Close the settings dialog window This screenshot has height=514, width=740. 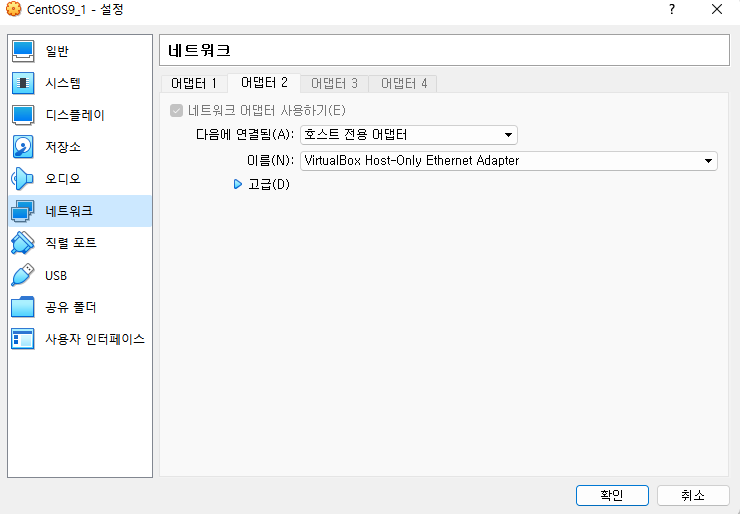click(x=717, y=9)
